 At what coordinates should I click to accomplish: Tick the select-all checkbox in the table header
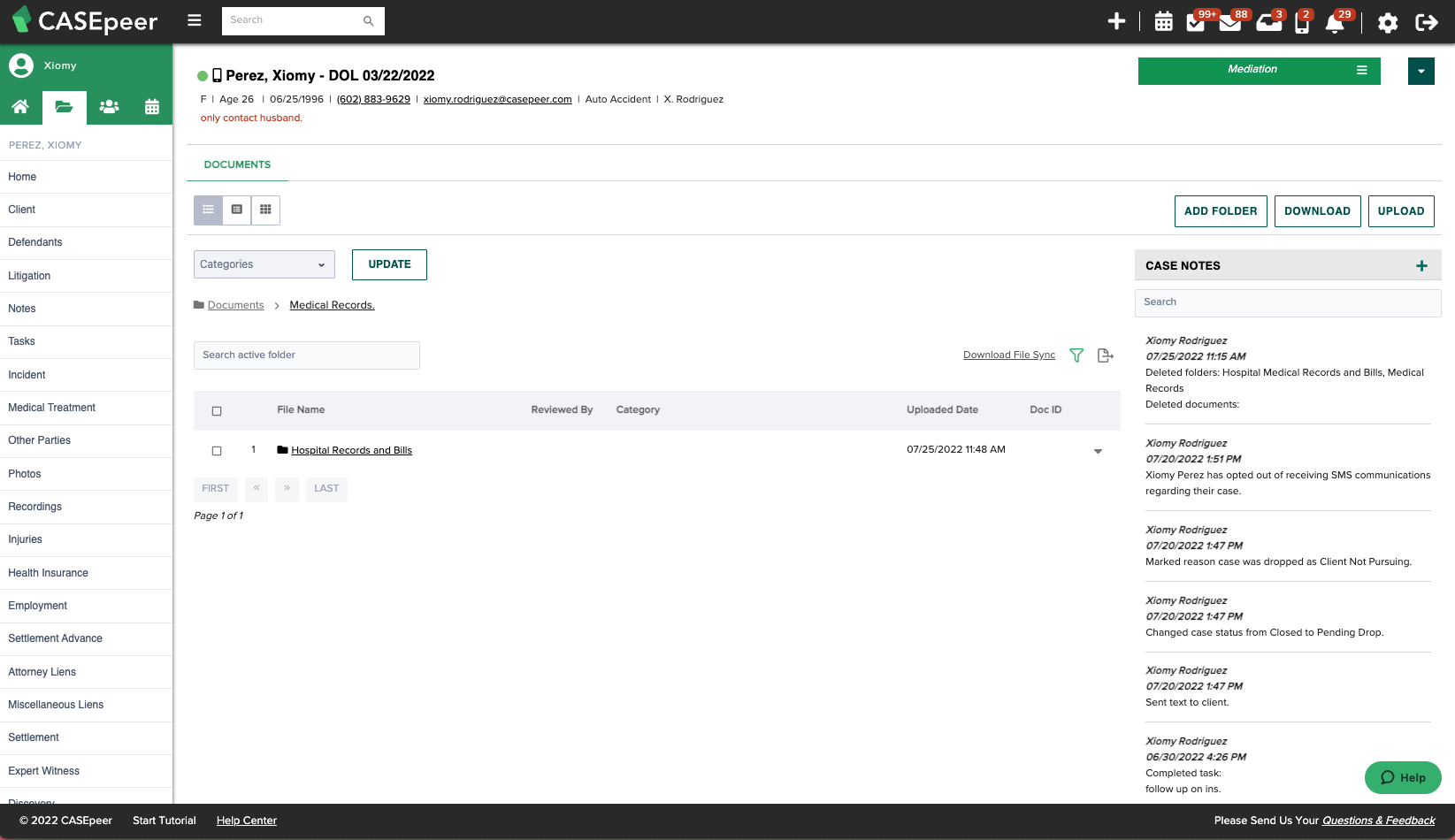217,411
